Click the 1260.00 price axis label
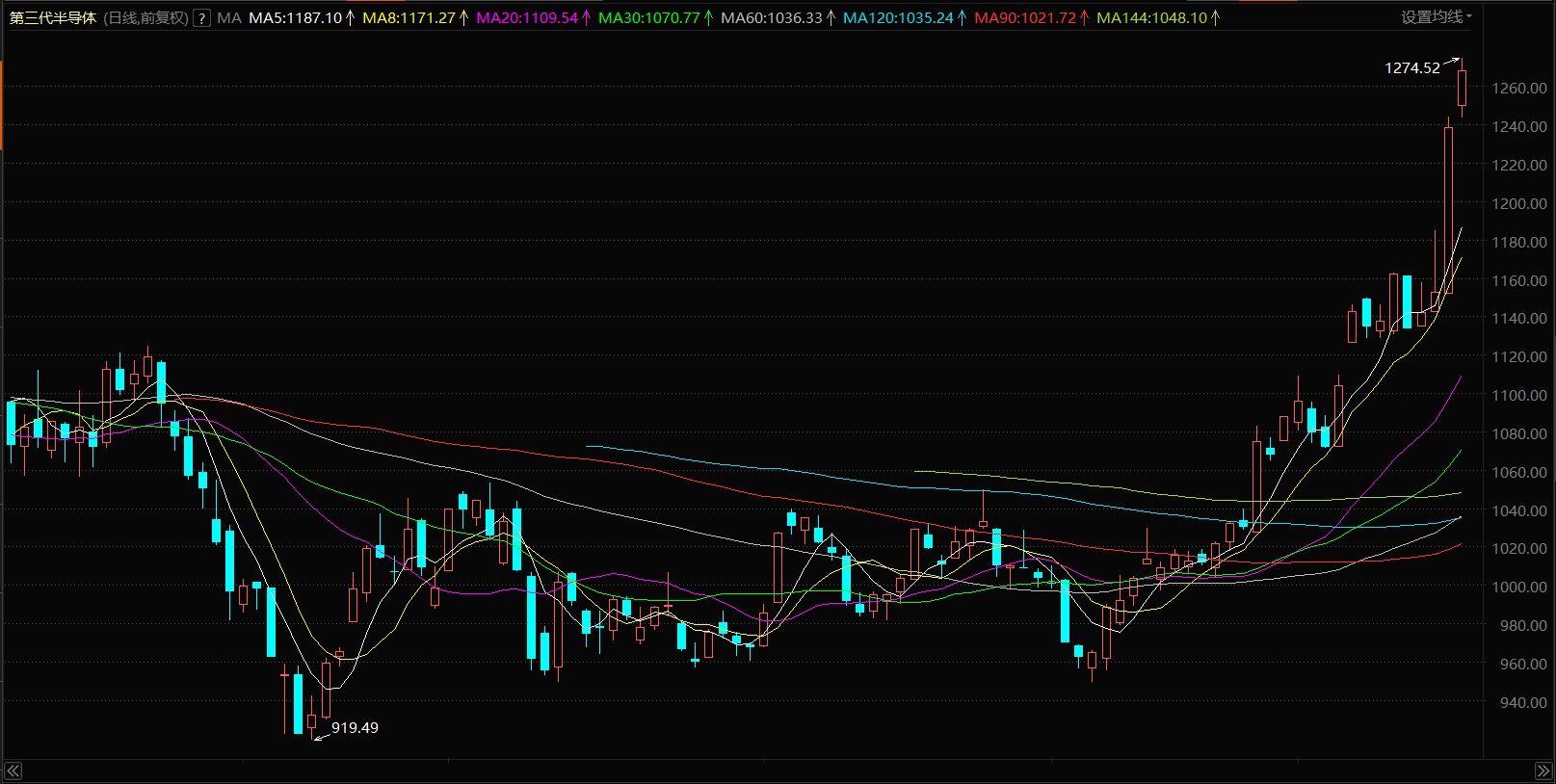Screen dimensions: 1556x784 pyautogui.click(x=1519, y=89)
